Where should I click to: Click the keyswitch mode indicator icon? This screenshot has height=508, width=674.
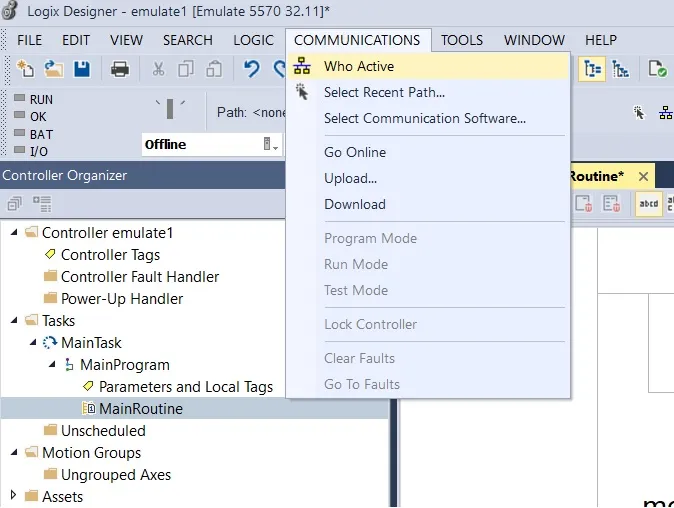coord(170,109)
